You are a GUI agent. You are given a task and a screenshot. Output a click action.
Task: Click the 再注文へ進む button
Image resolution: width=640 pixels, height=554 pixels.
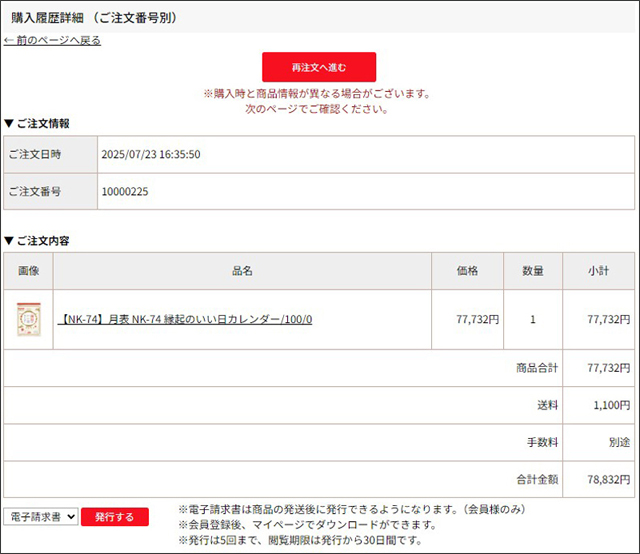point(319,67)
